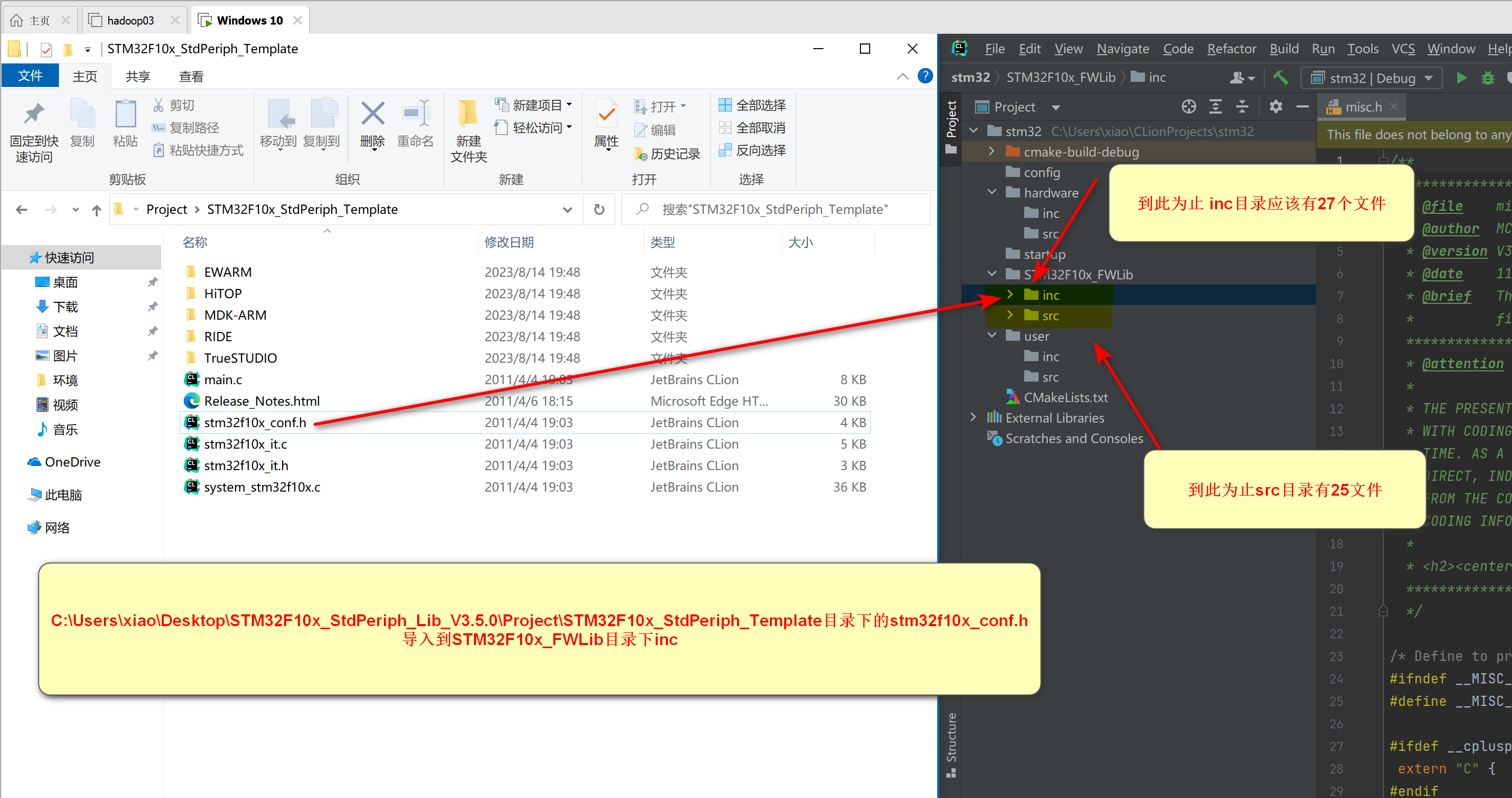Start Debug with bug icon
This screenshot has width=1512, height=798.
click(1487, 77)
